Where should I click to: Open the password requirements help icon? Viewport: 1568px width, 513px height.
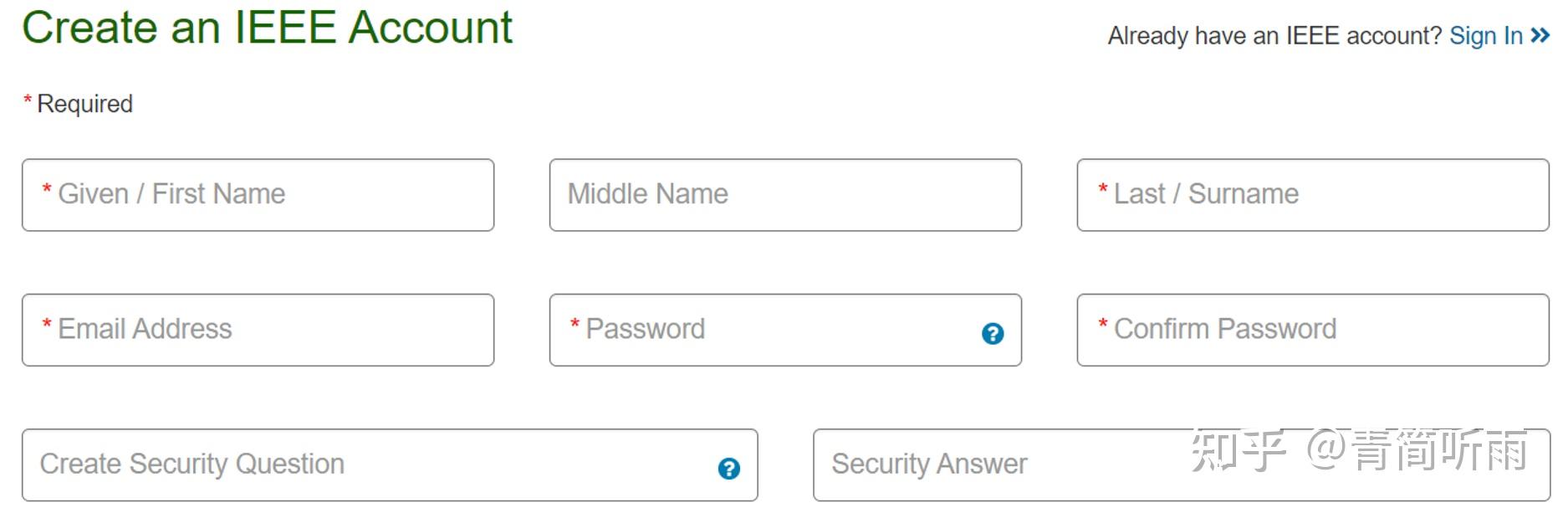991,334
